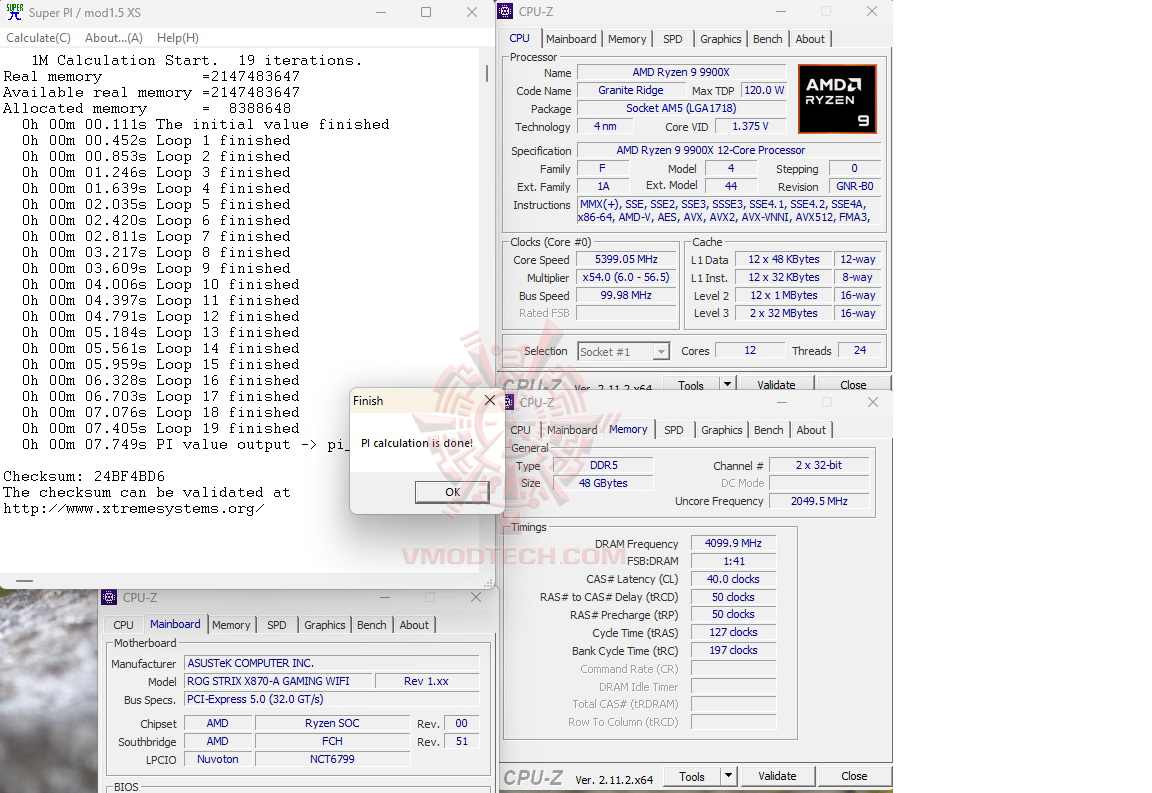Image resolution: width=1152 pixels, height=793 pixels.
Task: Click the Threads 24 value
Action: coord(860,351)
